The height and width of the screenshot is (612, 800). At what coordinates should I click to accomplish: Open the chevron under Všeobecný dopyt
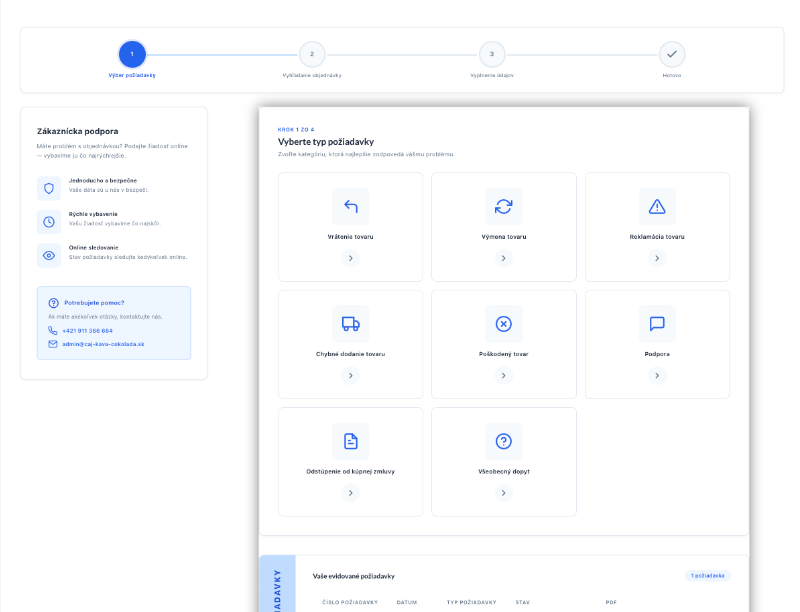pos(504,493)
